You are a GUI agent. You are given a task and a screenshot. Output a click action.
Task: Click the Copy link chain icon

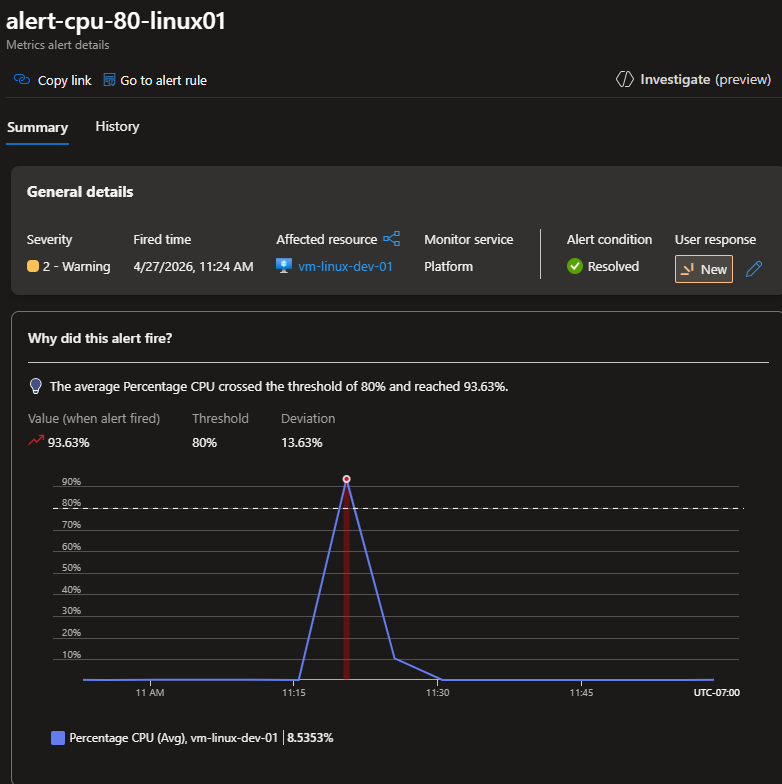22,80
